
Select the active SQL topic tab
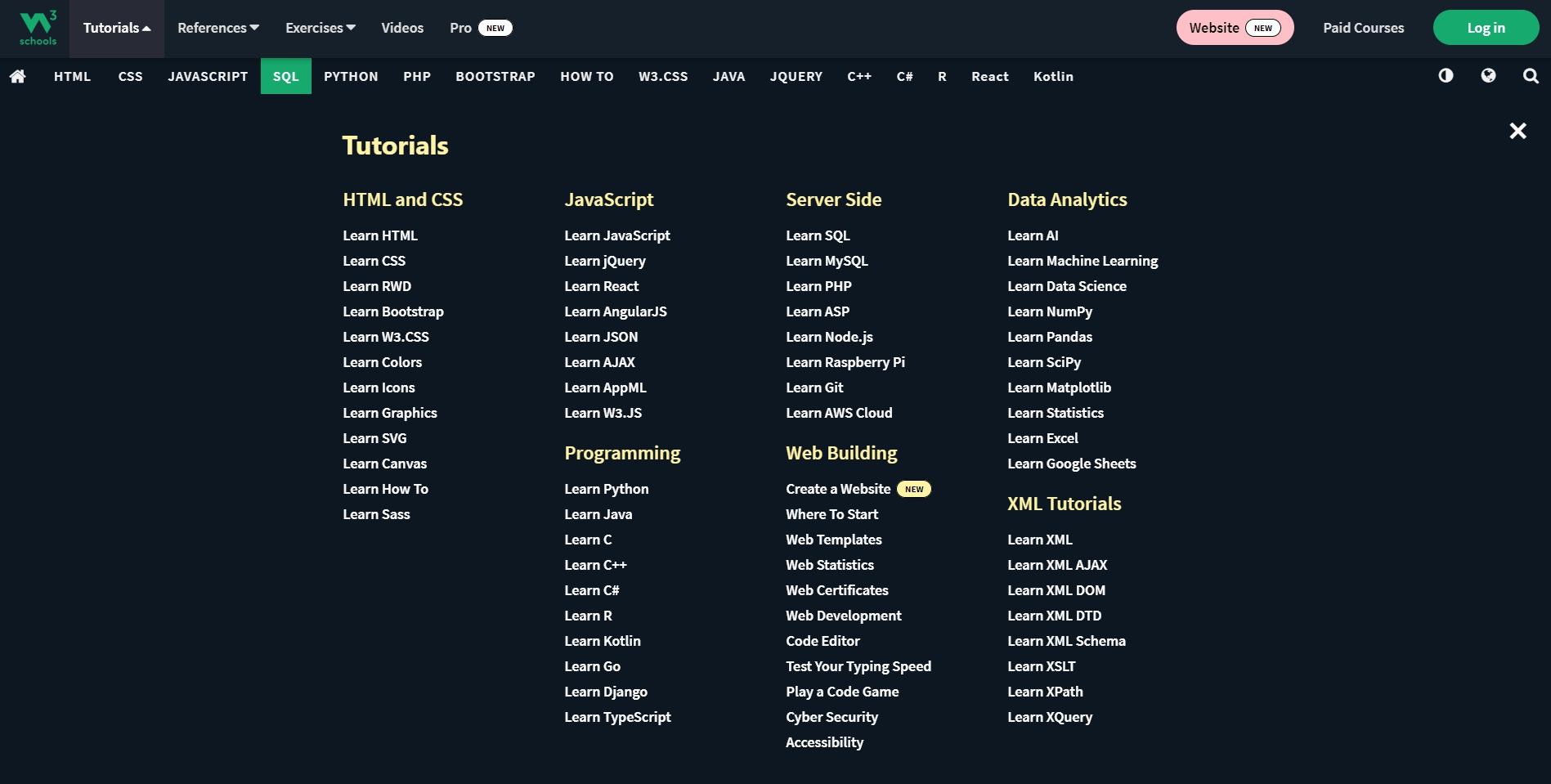point(286,76)
